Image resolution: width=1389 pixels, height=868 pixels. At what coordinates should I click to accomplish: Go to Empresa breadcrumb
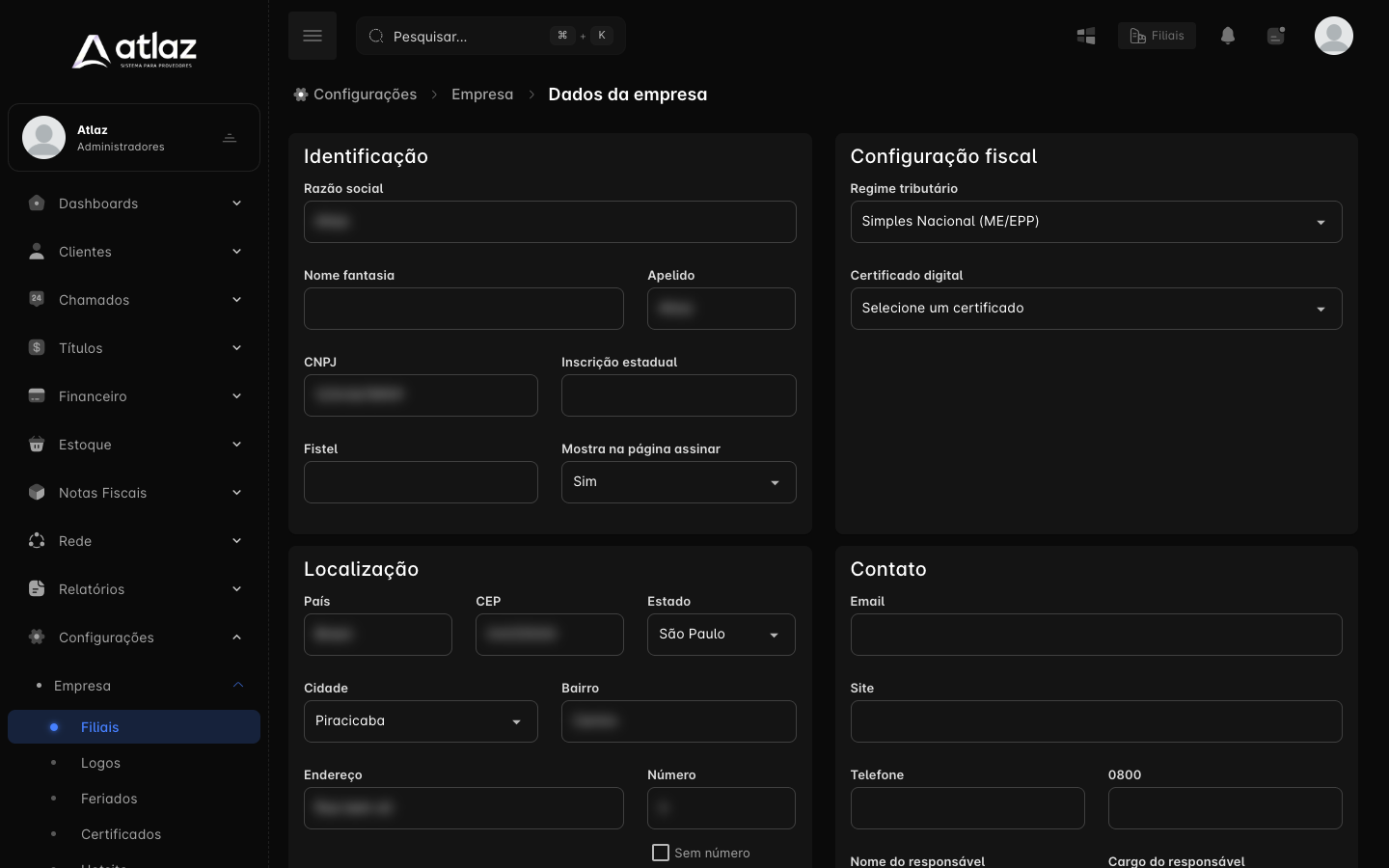point(482,95)
